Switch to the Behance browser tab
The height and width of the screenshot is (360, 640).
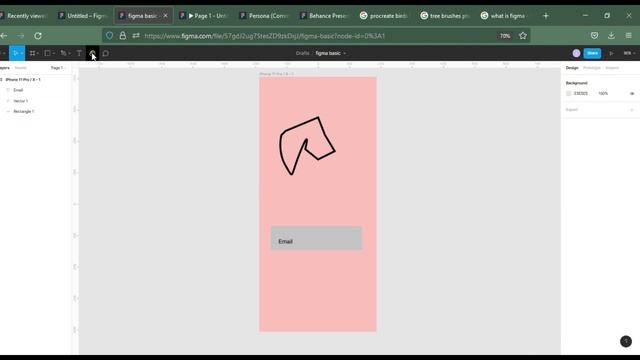[325, 16]
